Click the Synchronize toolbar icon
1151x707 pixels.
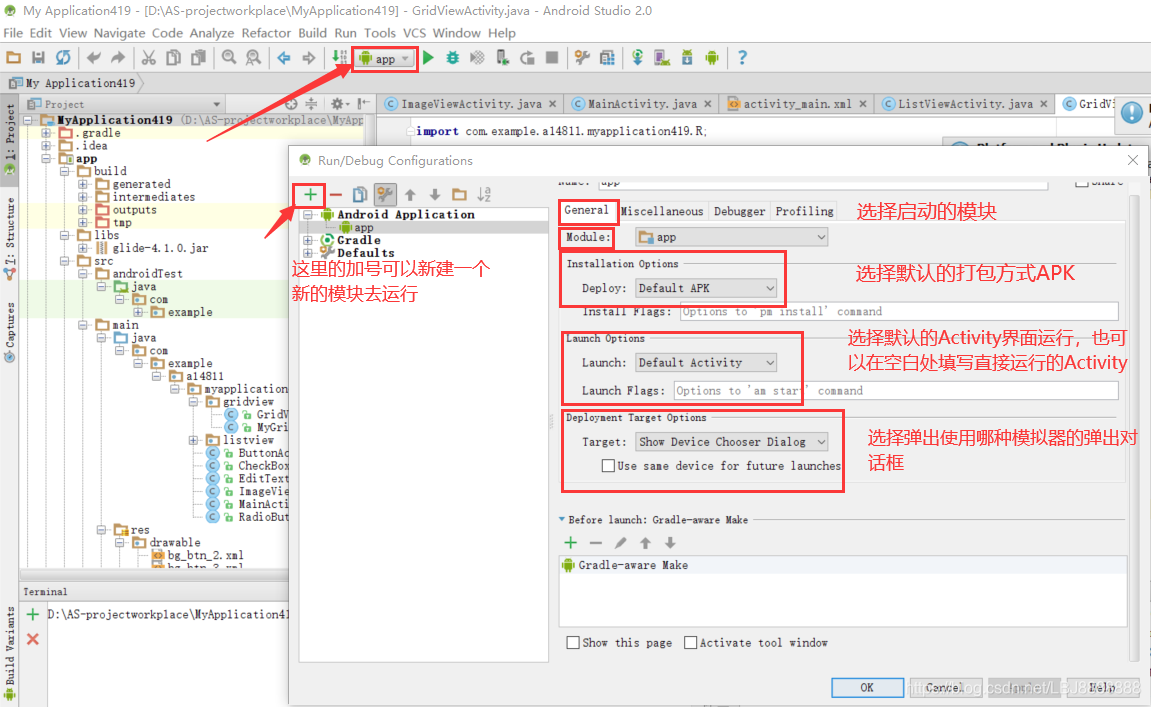coord(63,58)
